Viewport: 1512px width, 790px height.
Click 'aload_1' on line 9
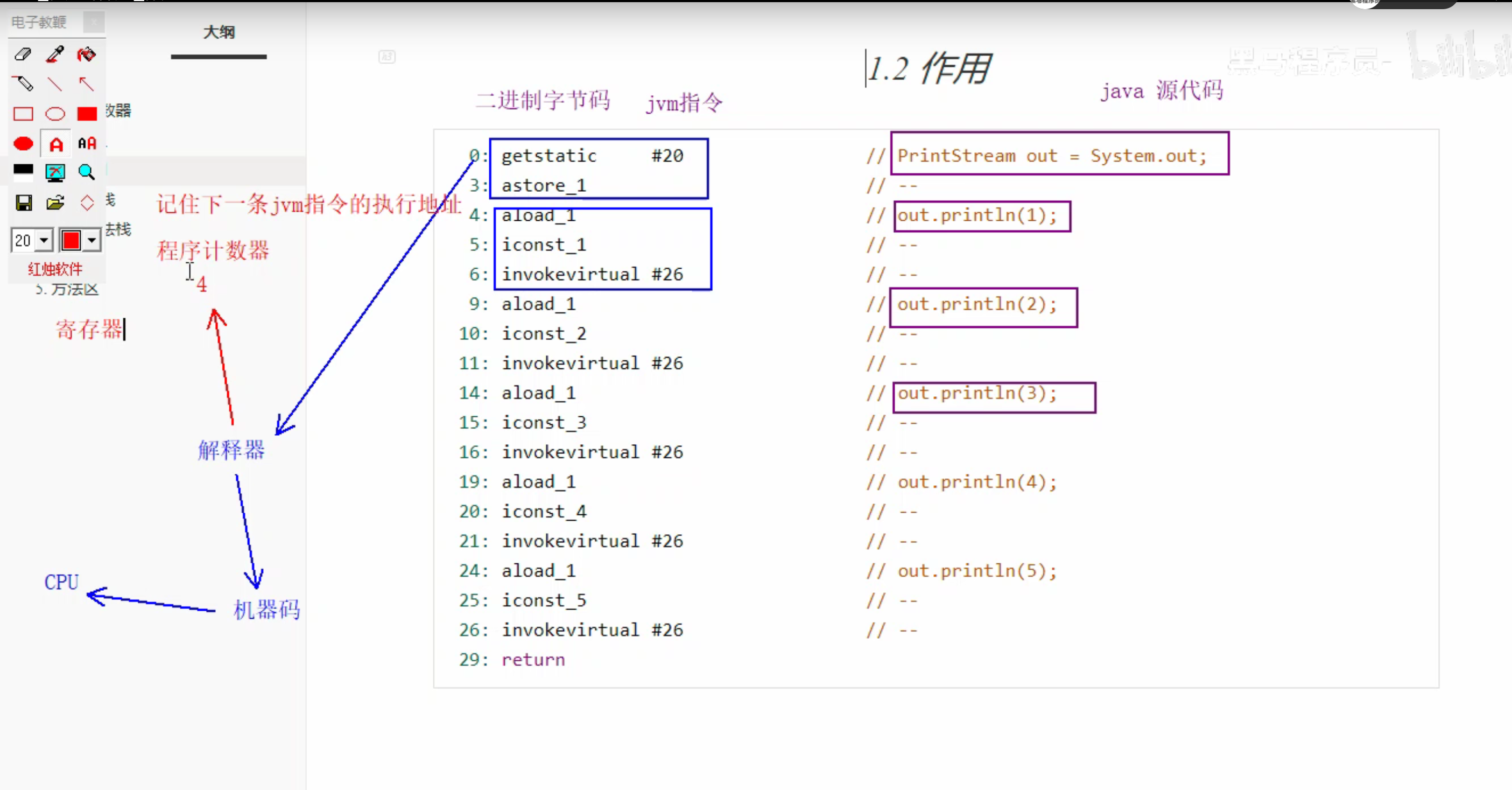click(538, 304)
